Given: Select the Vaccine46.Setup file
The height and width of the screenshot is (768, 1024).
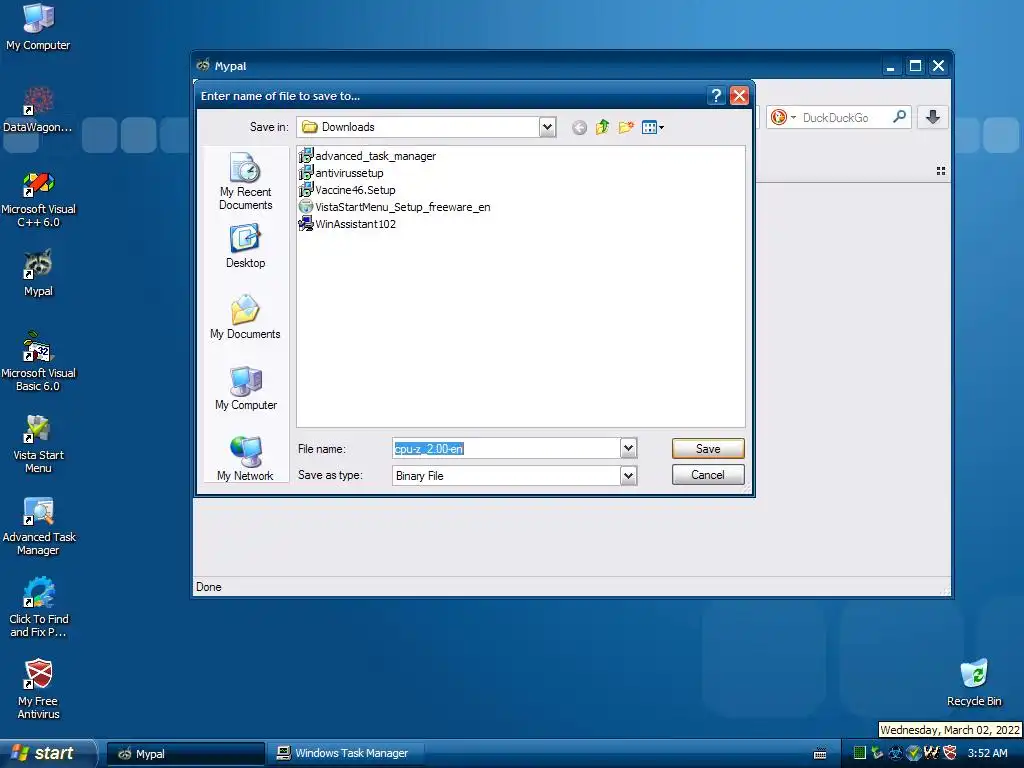Looking at the screenshot, I should pos(347,189).
